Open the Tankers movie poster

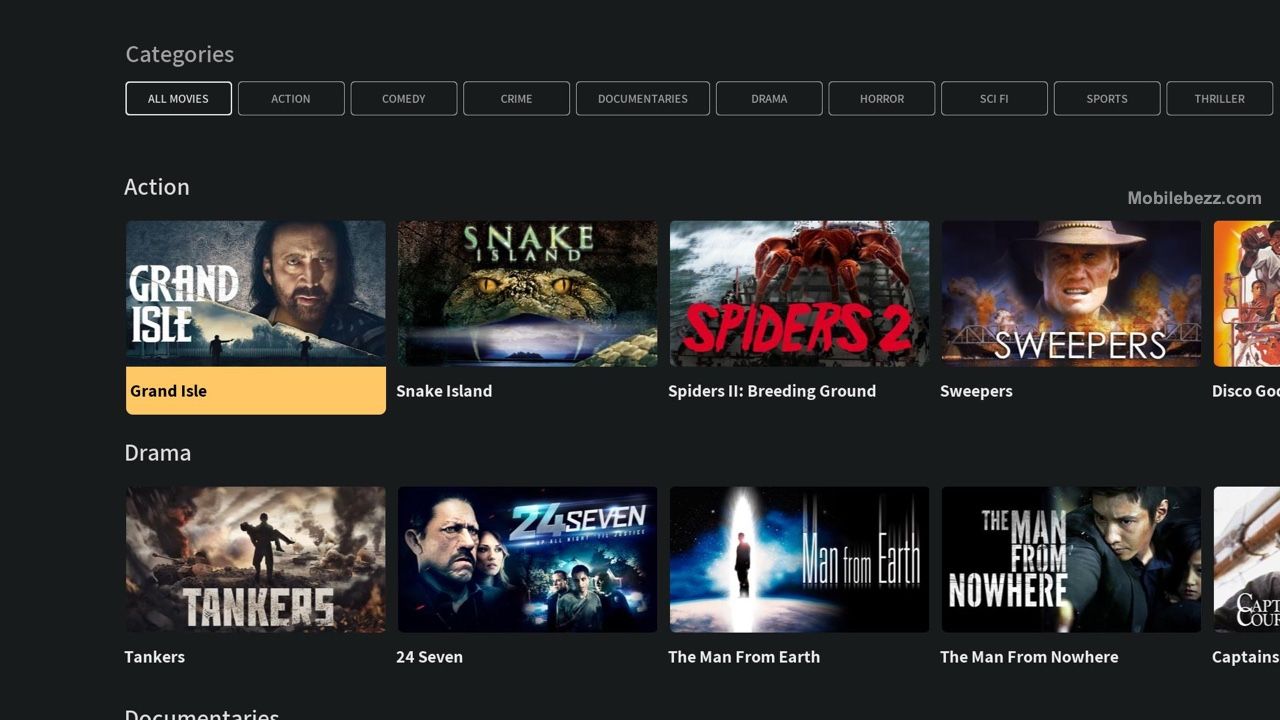click(x=256, y=559)
